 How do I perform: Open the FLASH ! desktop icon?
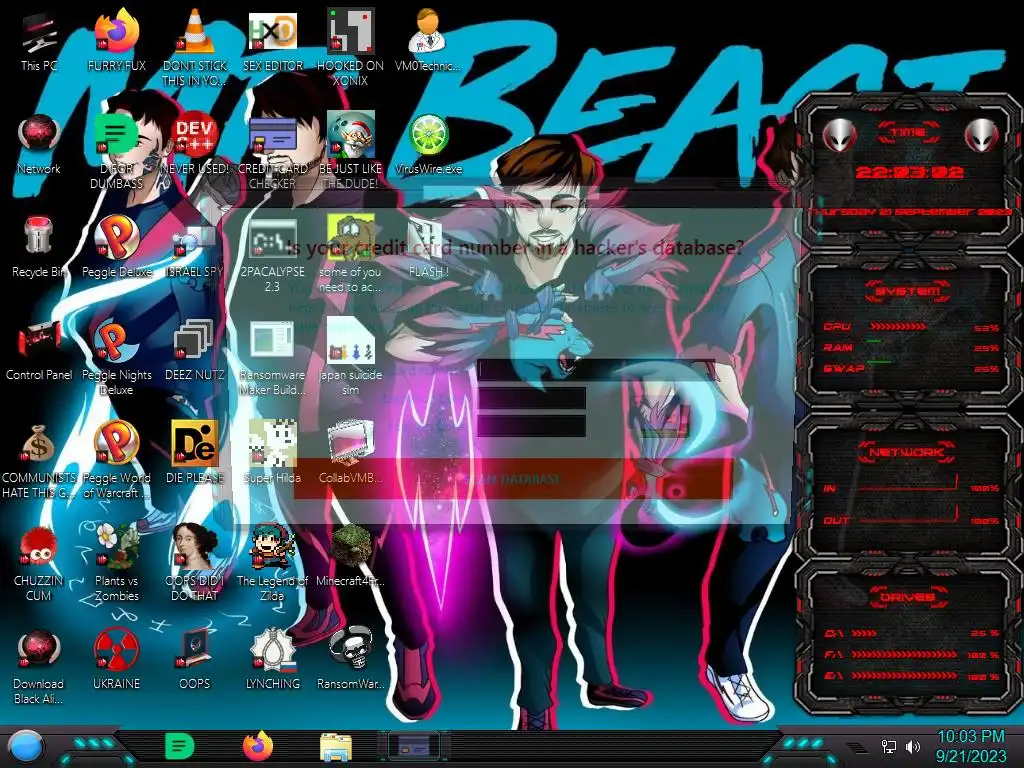tap(428, 247)
